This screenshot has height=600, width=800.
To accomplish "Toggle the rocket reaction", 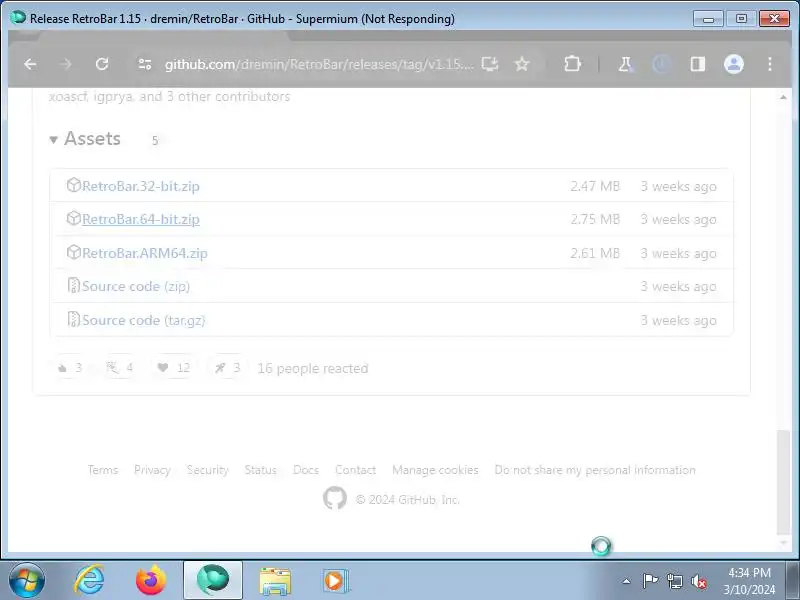I will 227,367.
